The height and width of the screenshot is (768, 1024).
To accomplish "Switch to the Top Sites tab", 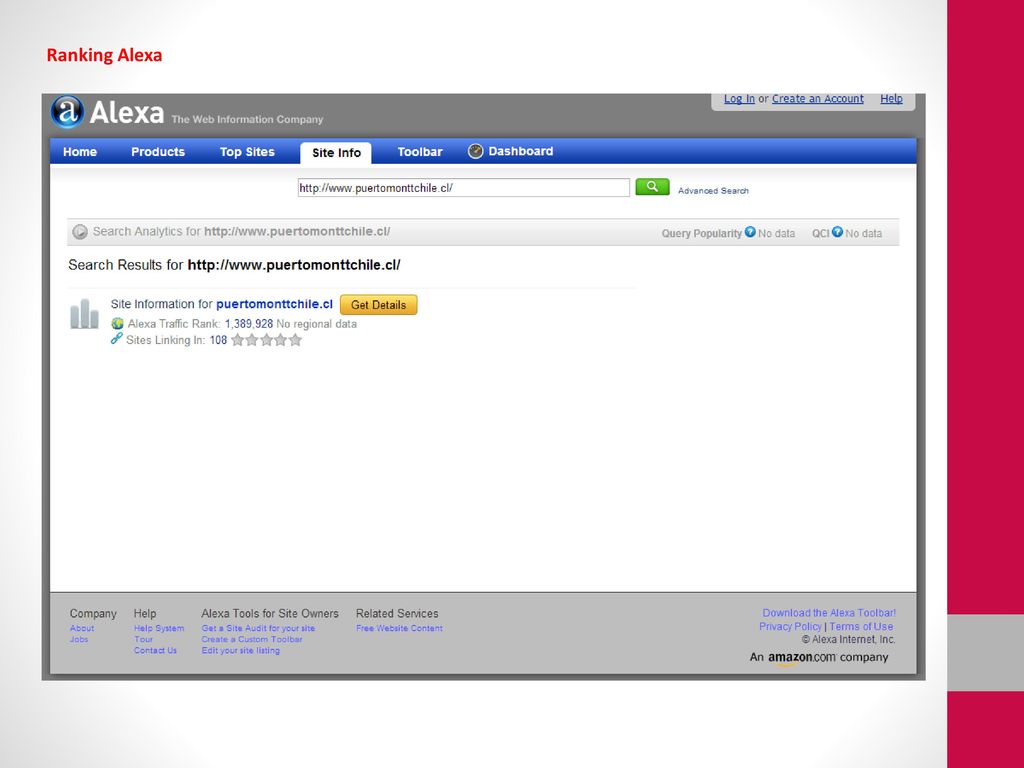I will 247,152.
